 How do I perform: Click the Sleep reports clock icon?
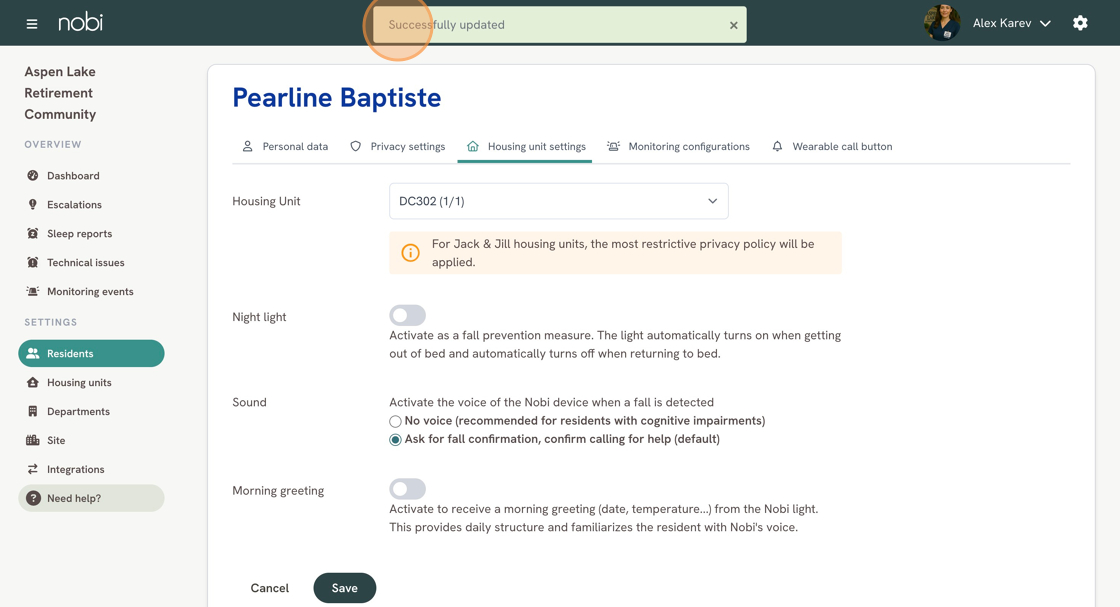tap(32, 234)
